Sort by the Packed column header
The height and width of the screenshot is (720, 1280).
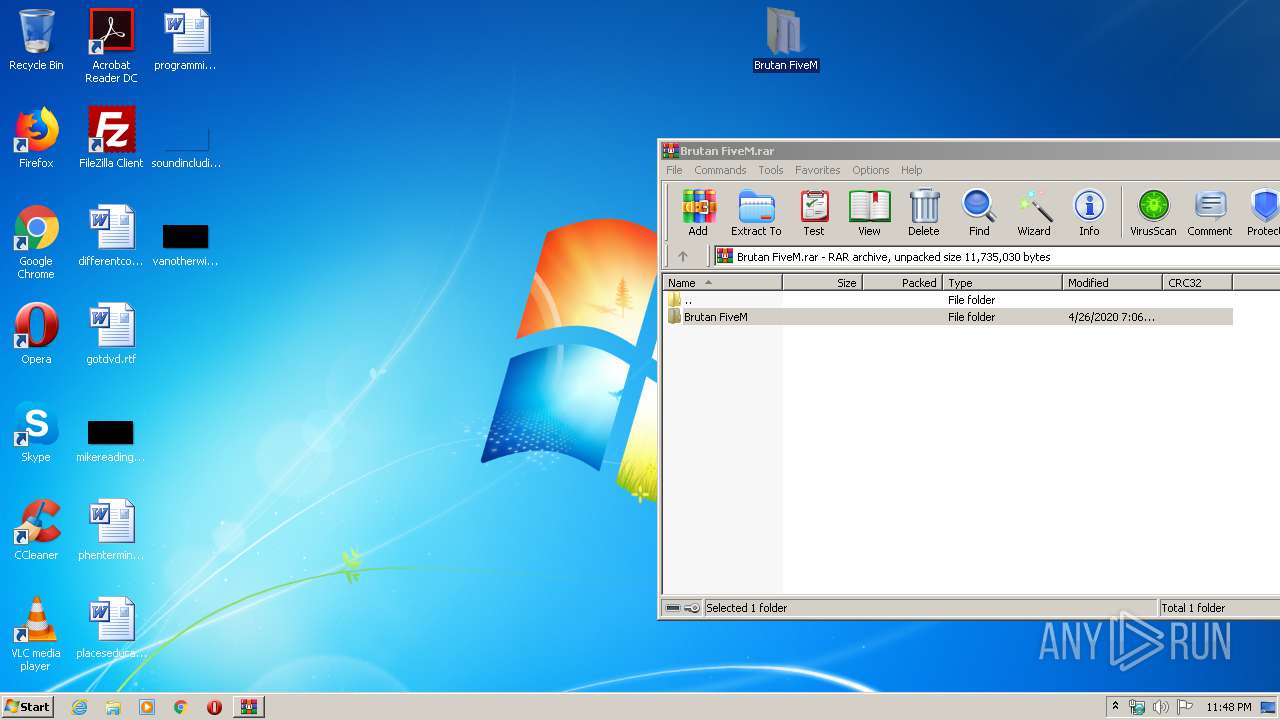coord(902,283)
